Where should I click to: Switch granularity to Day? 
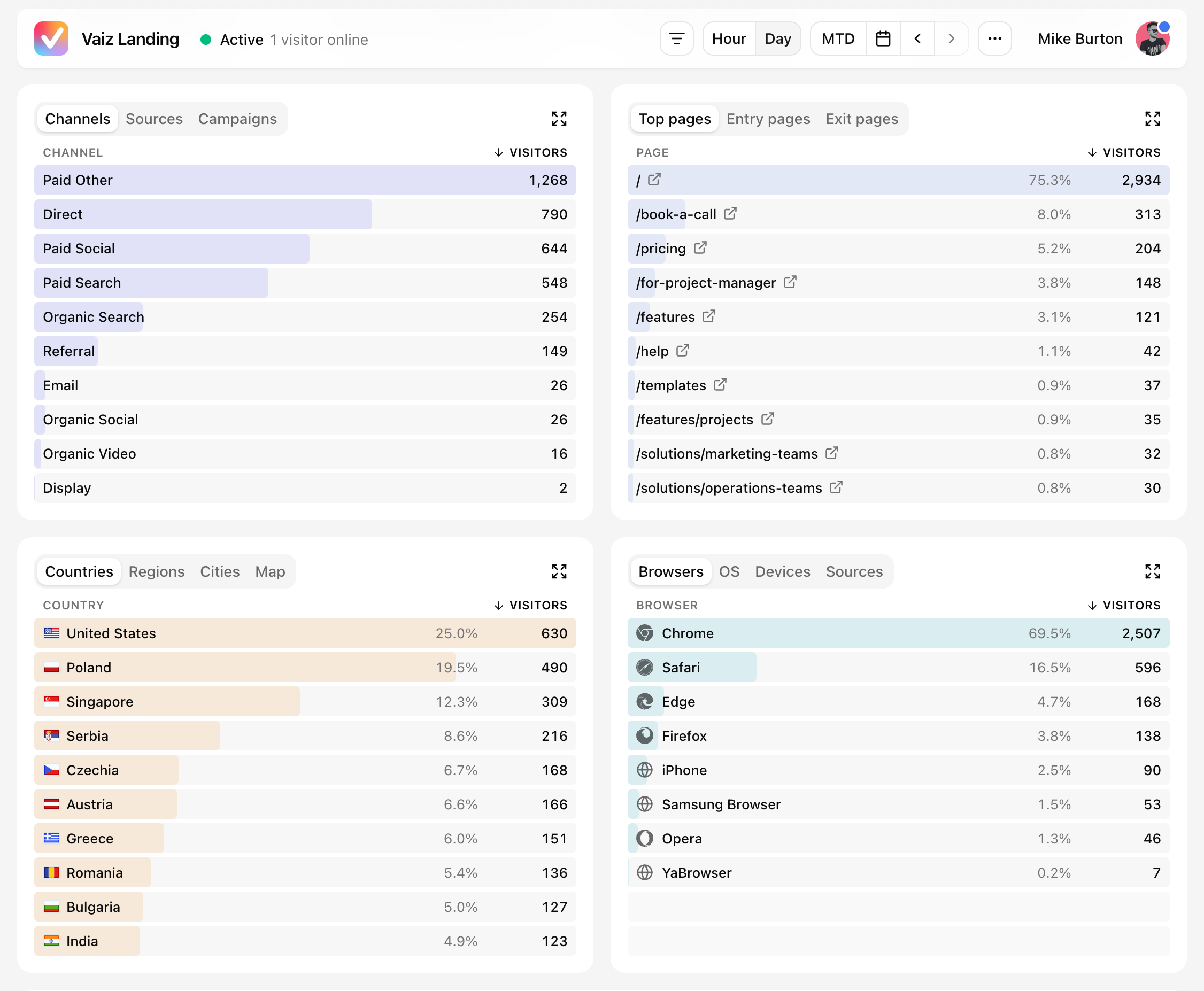pos(777,39)
